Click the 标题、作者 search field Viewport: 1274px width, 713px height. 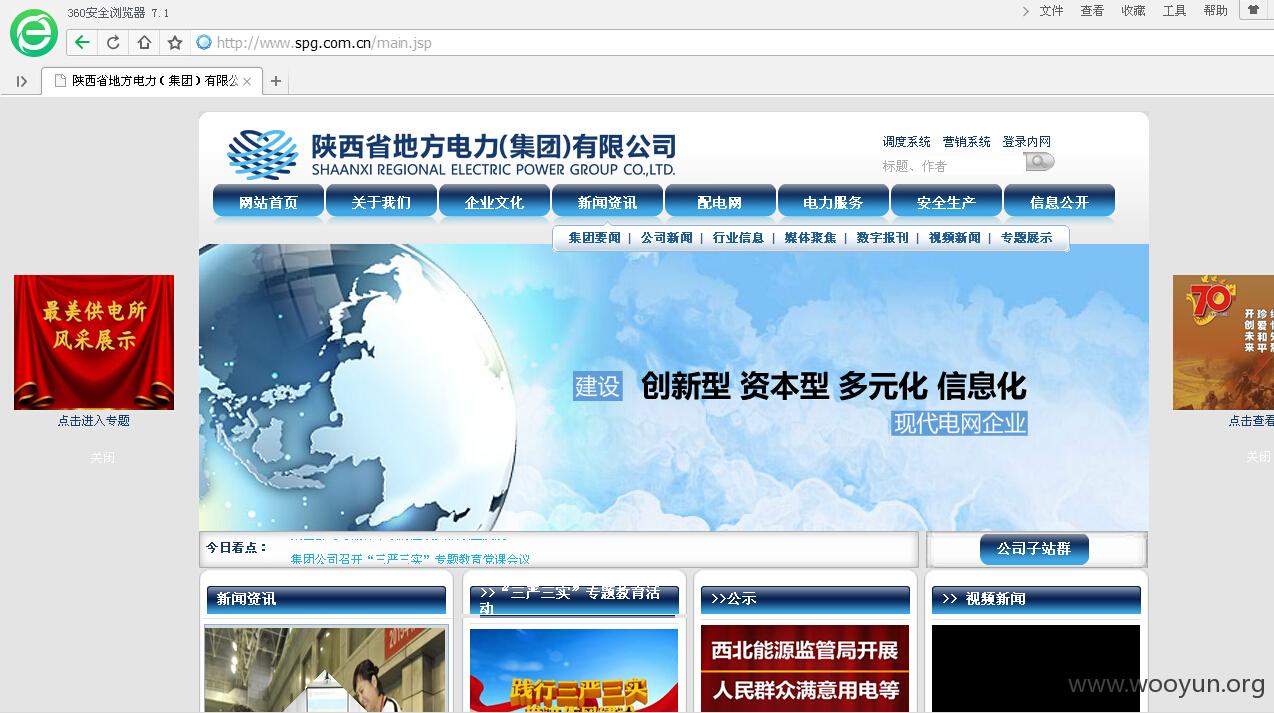point(950,166)
